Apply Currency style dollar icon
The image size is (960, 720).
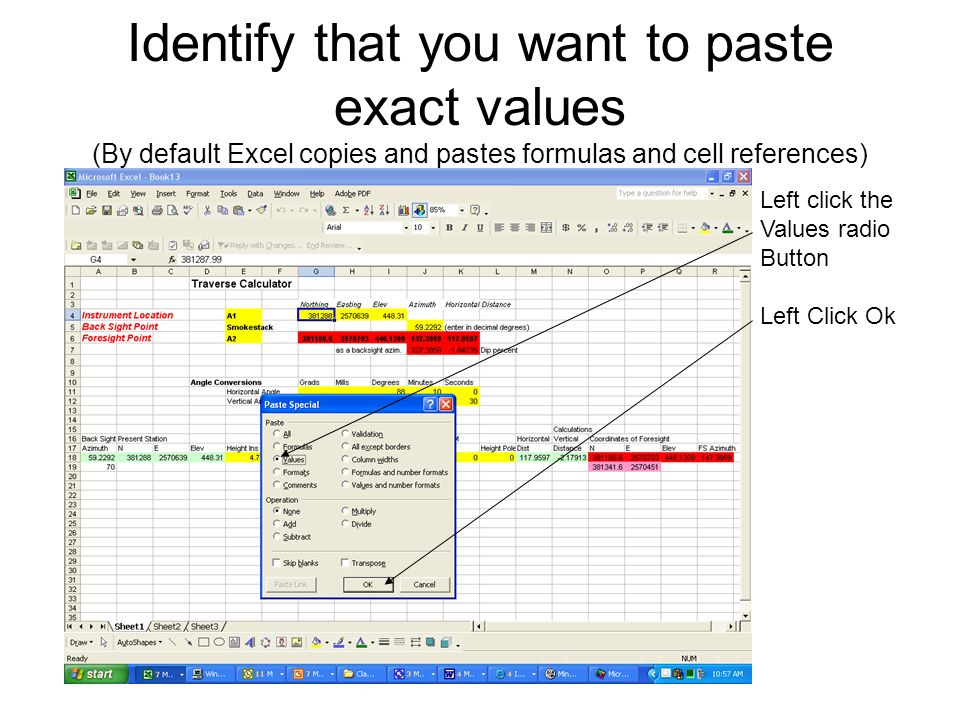[x=566, y=228]
